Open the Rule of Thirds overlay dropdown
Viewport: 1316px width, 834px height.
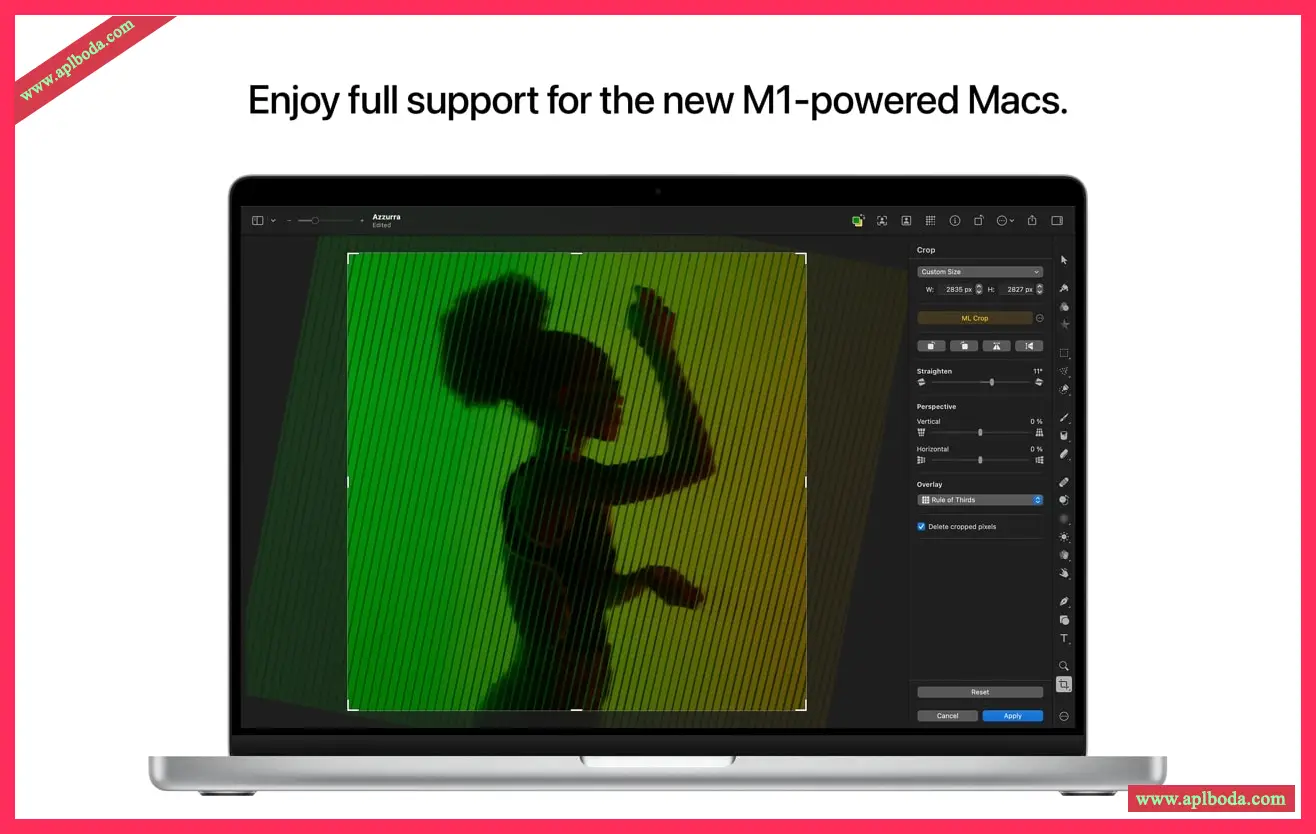979,500
